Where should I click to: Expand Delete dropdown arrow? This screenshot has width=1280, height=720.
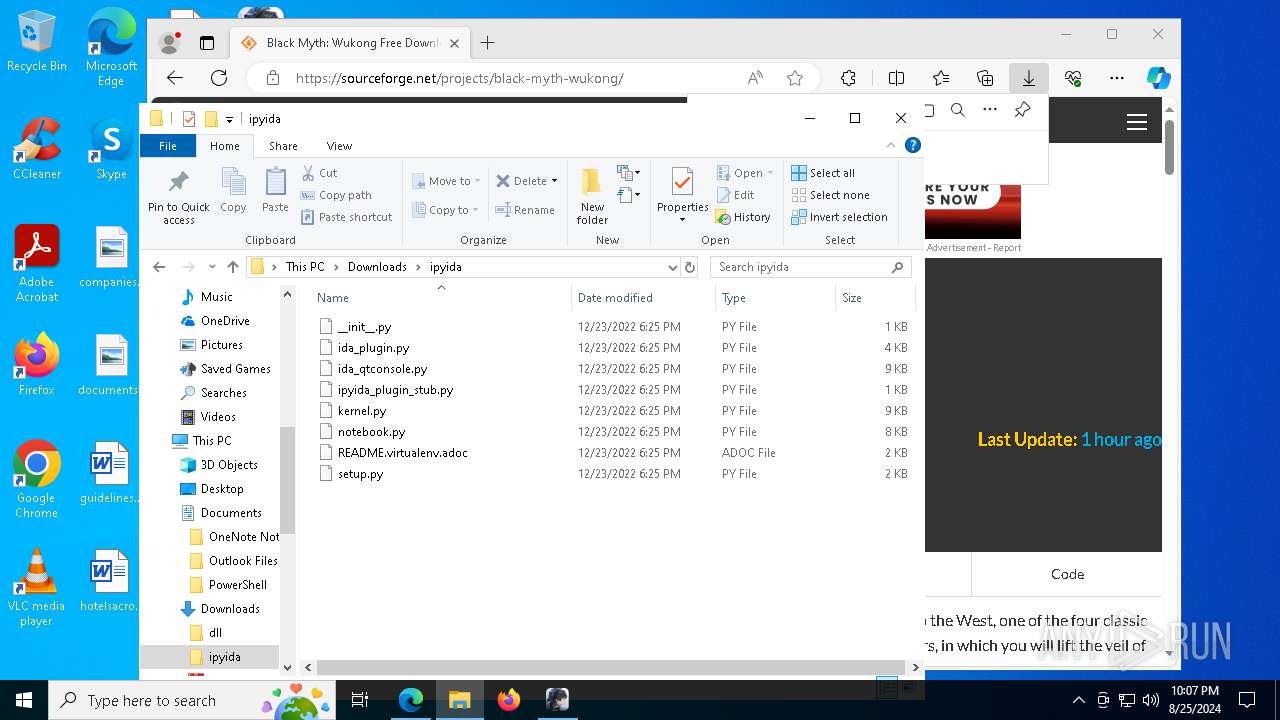[x=554, y=181]
